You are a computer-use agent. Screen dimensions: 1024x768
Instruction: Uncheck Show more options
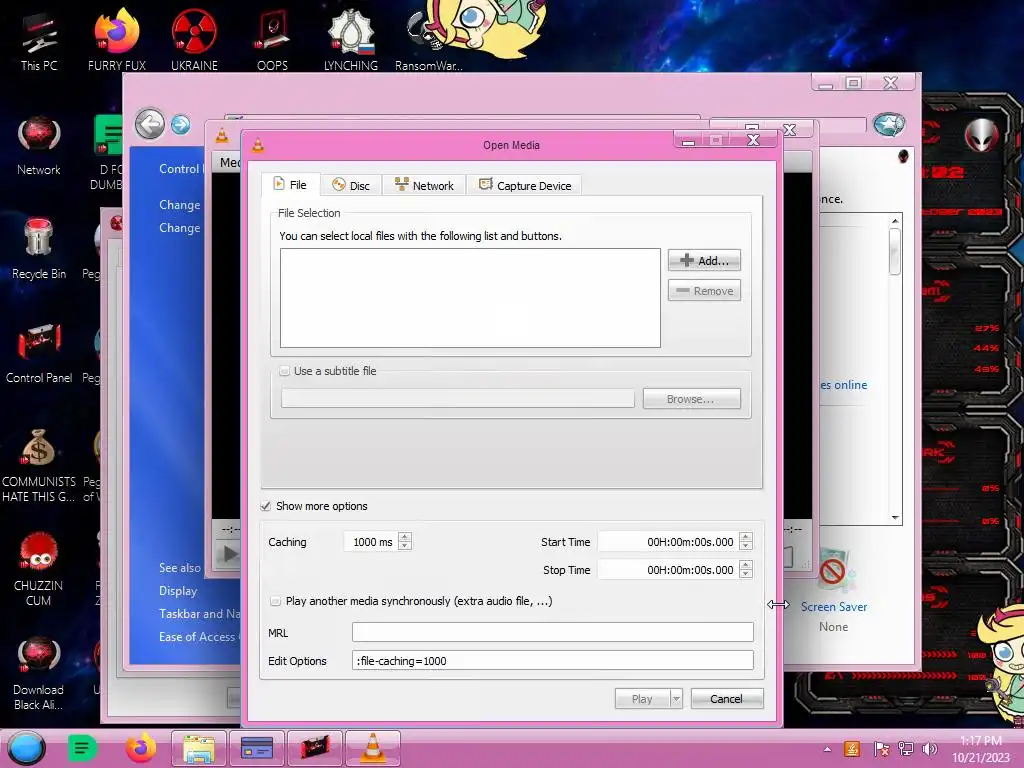266,506
